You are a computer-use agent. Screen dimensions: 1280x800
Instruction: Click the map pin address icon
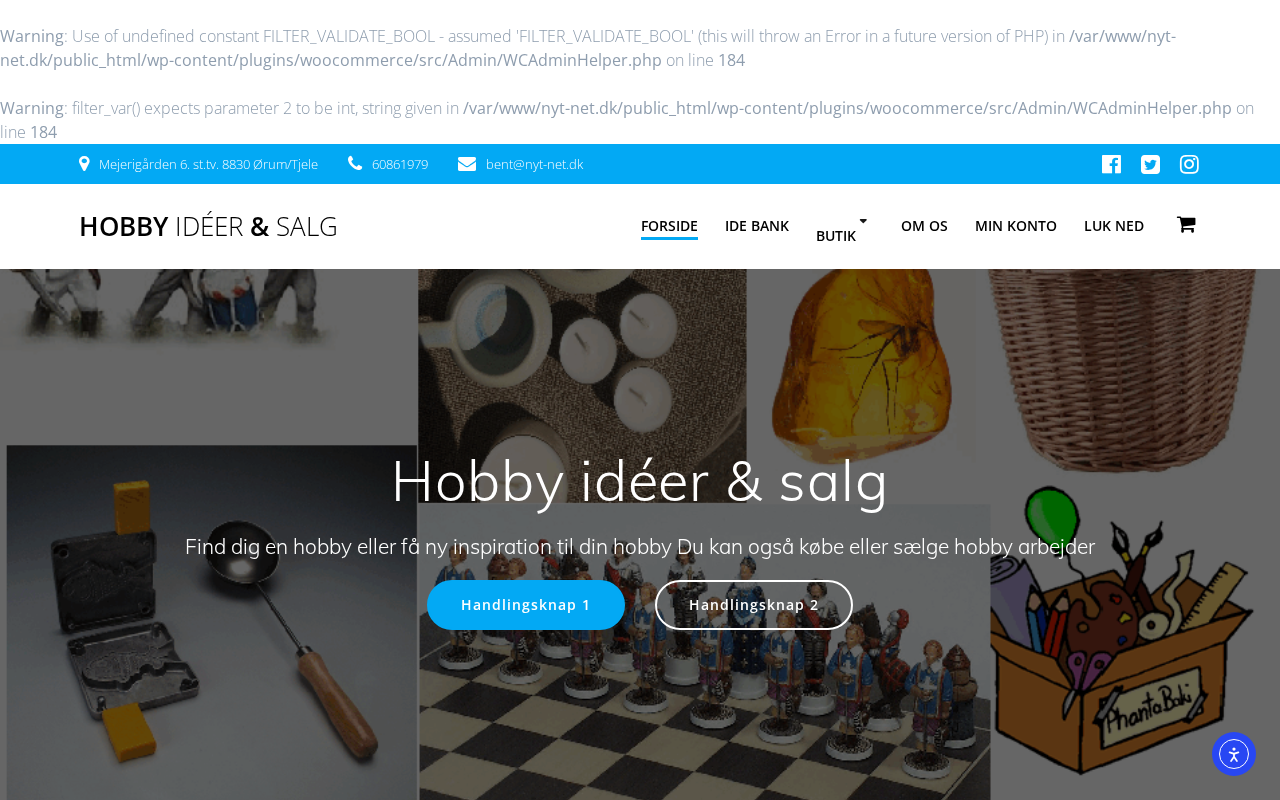click(x=84, y=164)
